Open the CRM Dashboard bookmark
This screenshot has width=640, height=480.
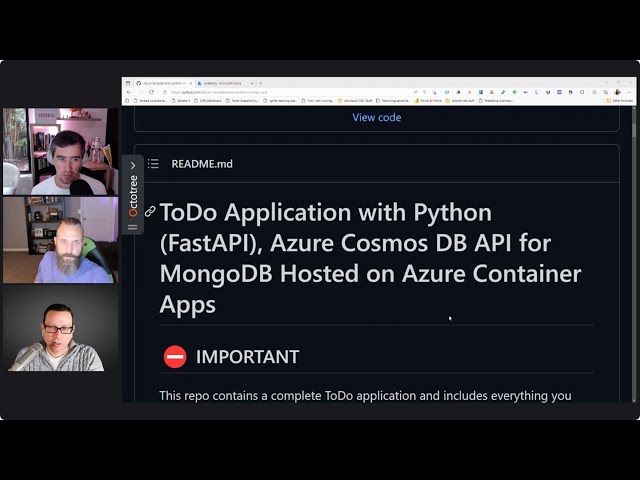click(208, 100)
